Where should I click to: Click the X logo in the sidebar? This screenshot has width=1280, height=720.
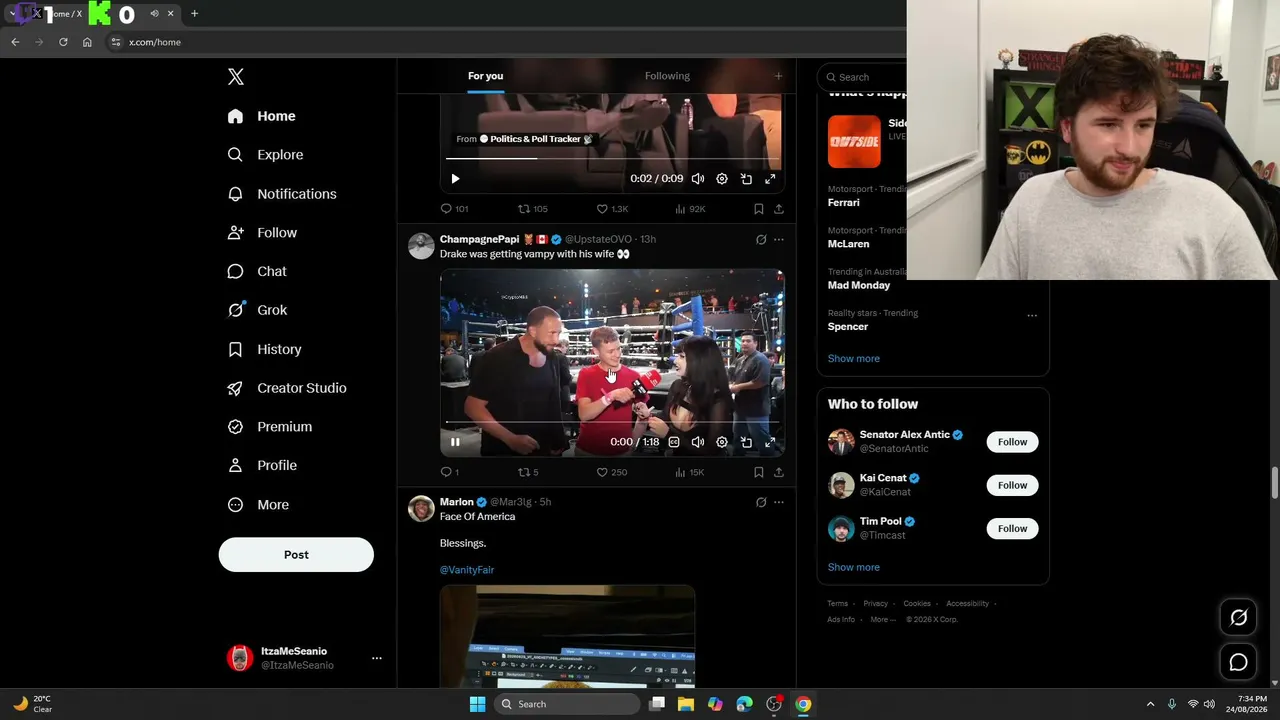[x=235, y=77]
